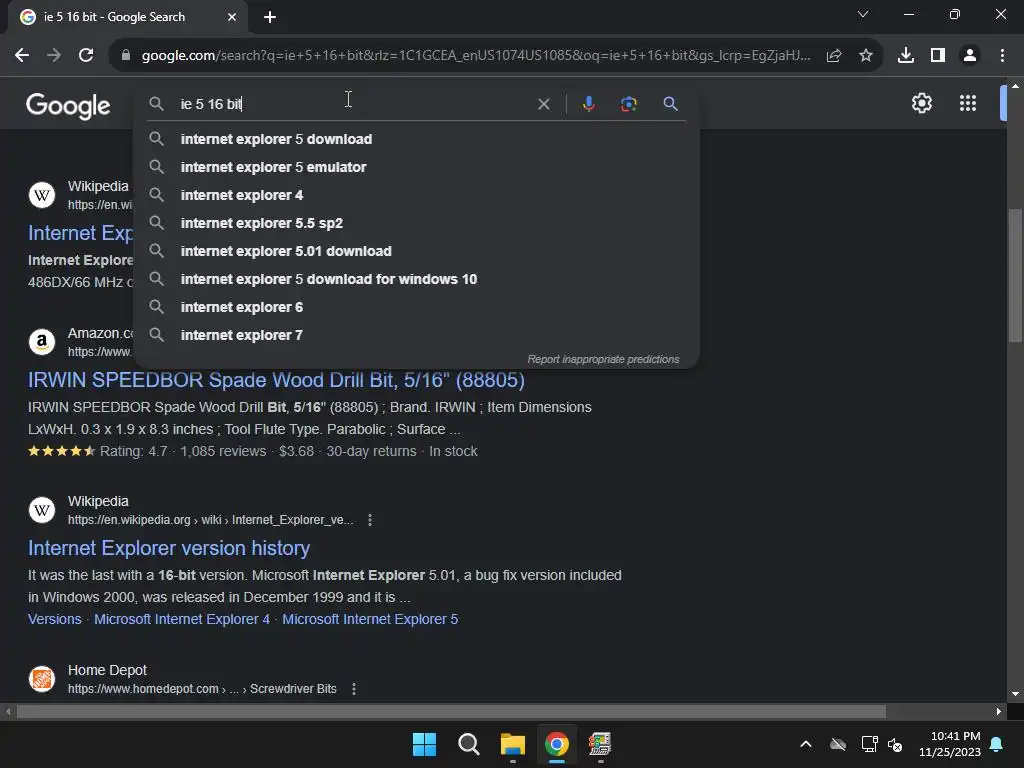Viewport: 1024px width, 768px height.
Task: Click the horizontal scroll right arrow
Action: [999, 711]
